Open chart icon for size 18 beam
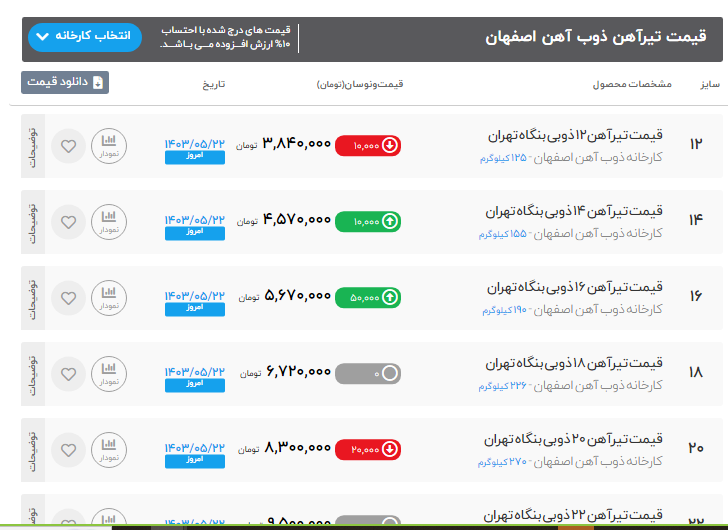 click(x=109, y=374)
